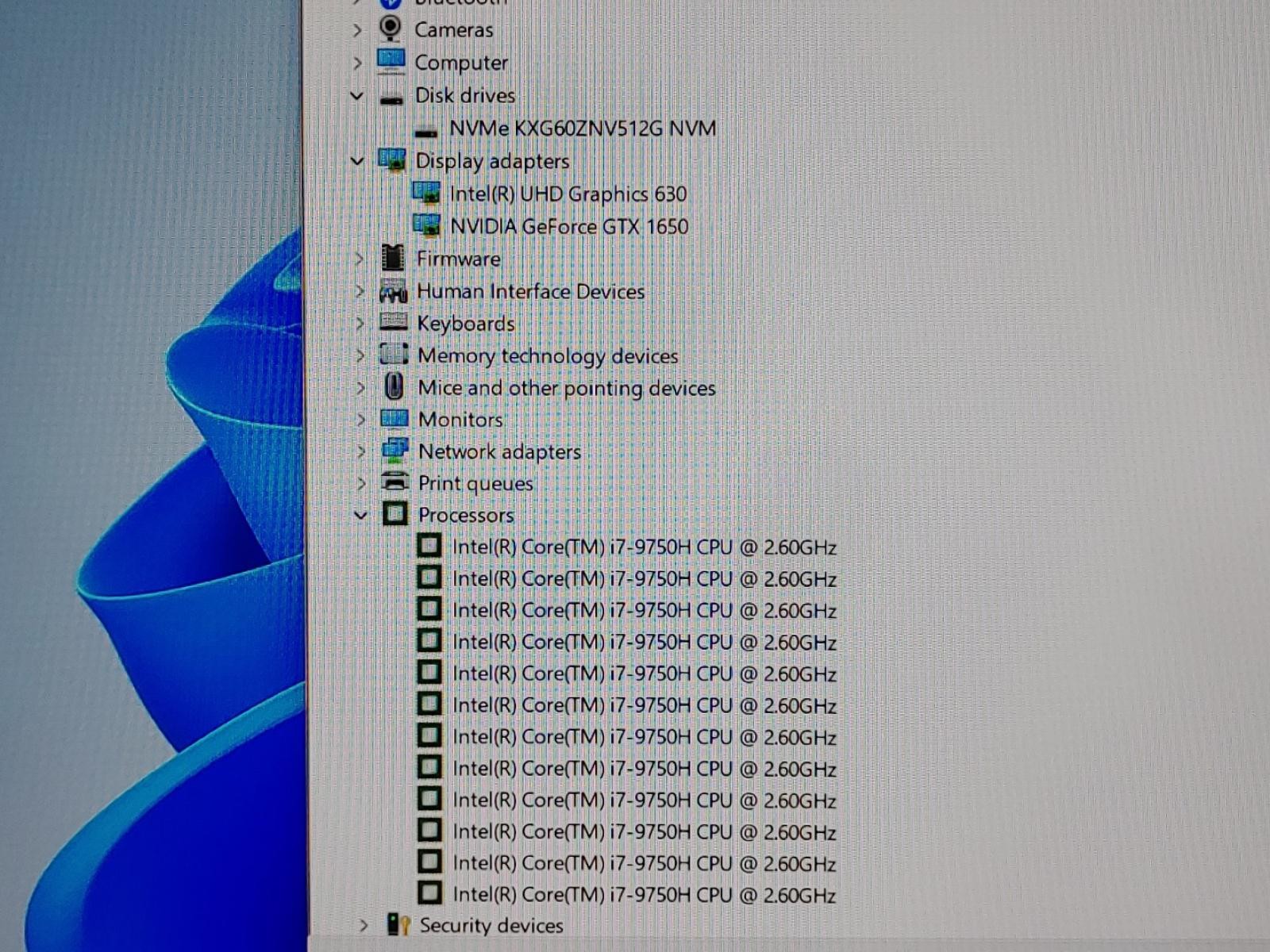Click the Mice and pointing devices icon
The height and width of the screenshot is (952, 1270).
pyautogui.click(x=394, y=386)
